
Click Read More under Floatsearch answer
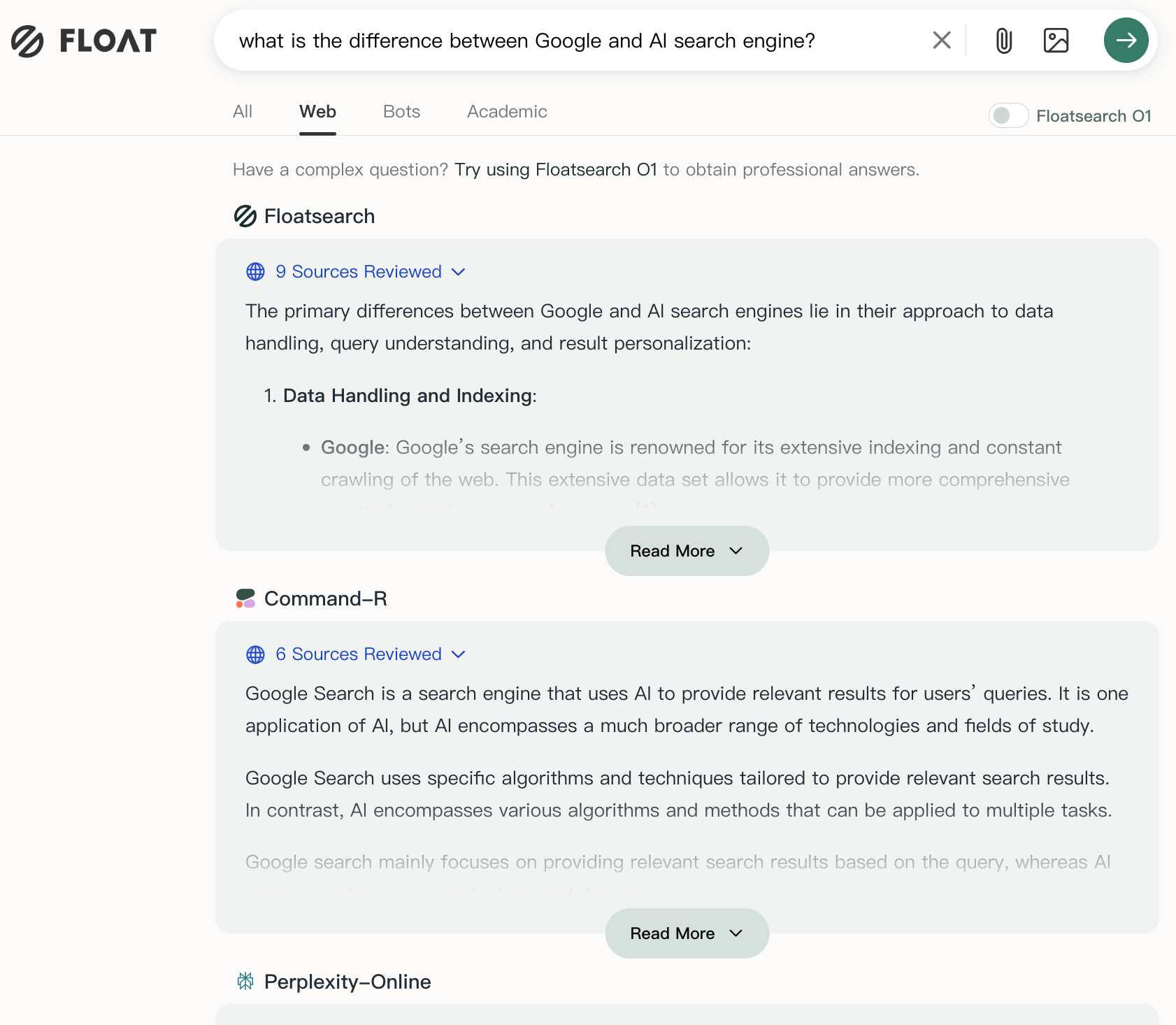point(687,550)
